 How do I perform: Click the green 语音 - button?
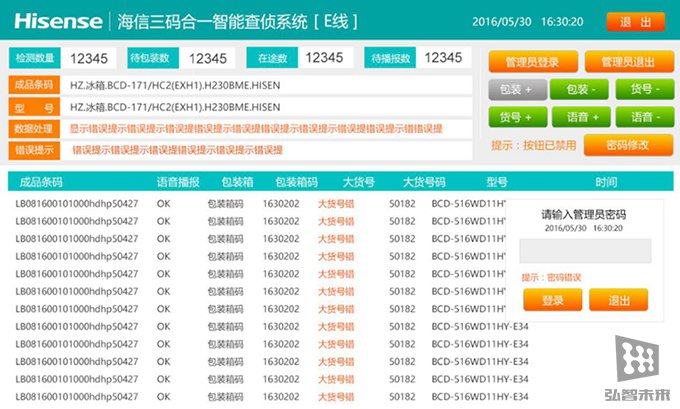(645, 117)
